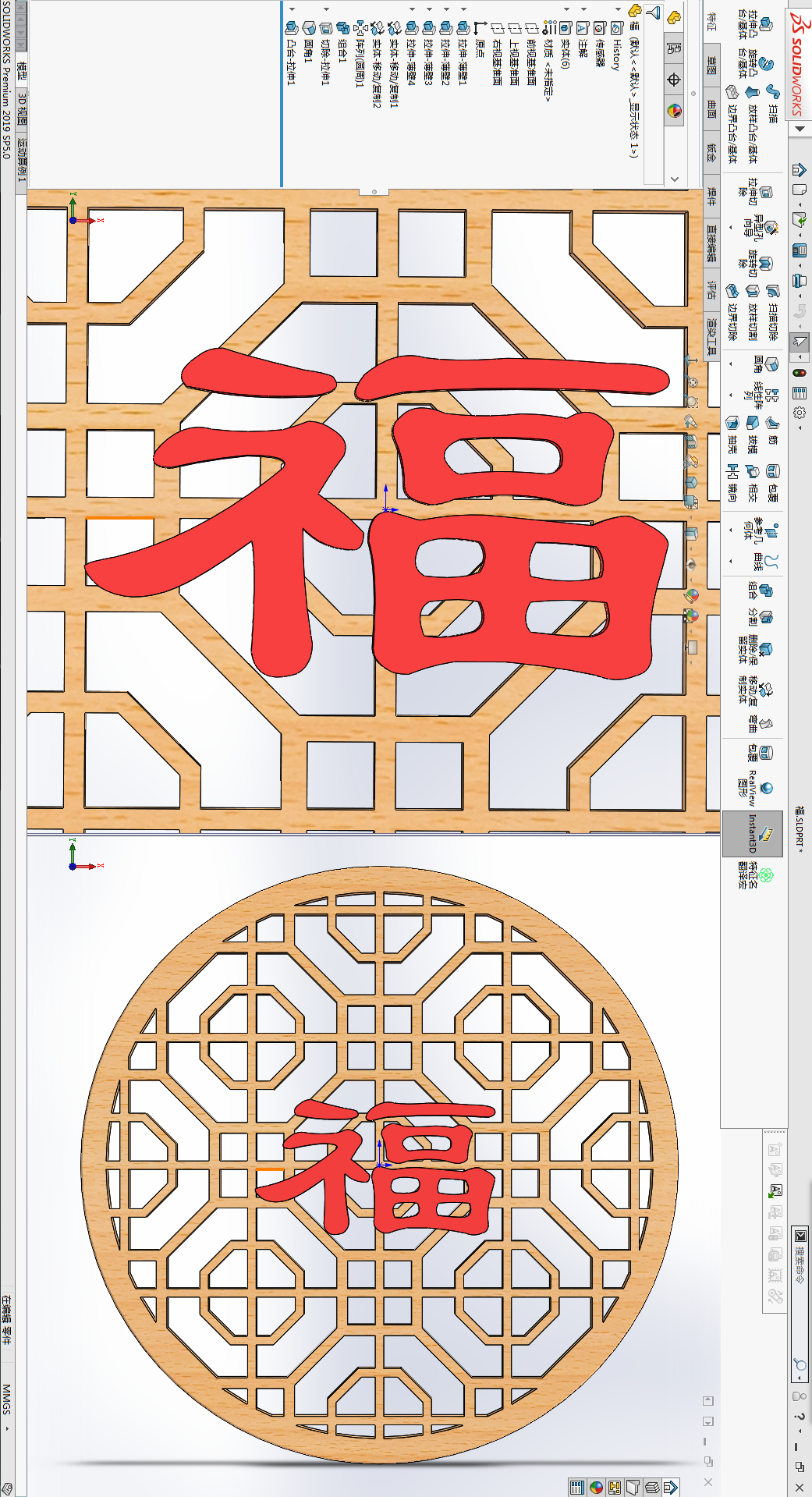812x1497 pixels.
Task: Select the 曲线 curves tool
Action: pyautogui.click(x=764, y=561)
